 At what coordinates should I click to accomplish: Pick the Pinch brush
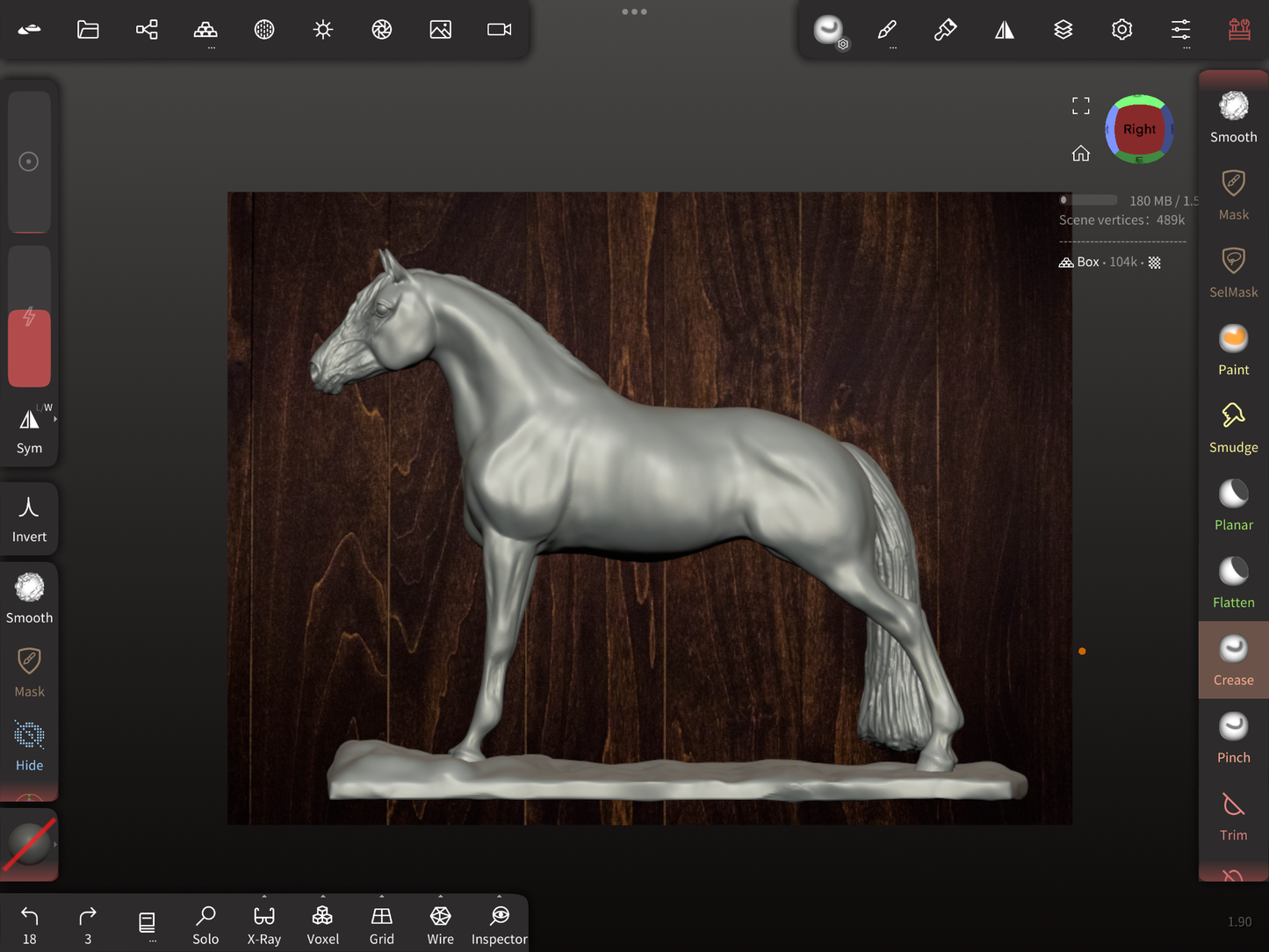(1233, 737)
